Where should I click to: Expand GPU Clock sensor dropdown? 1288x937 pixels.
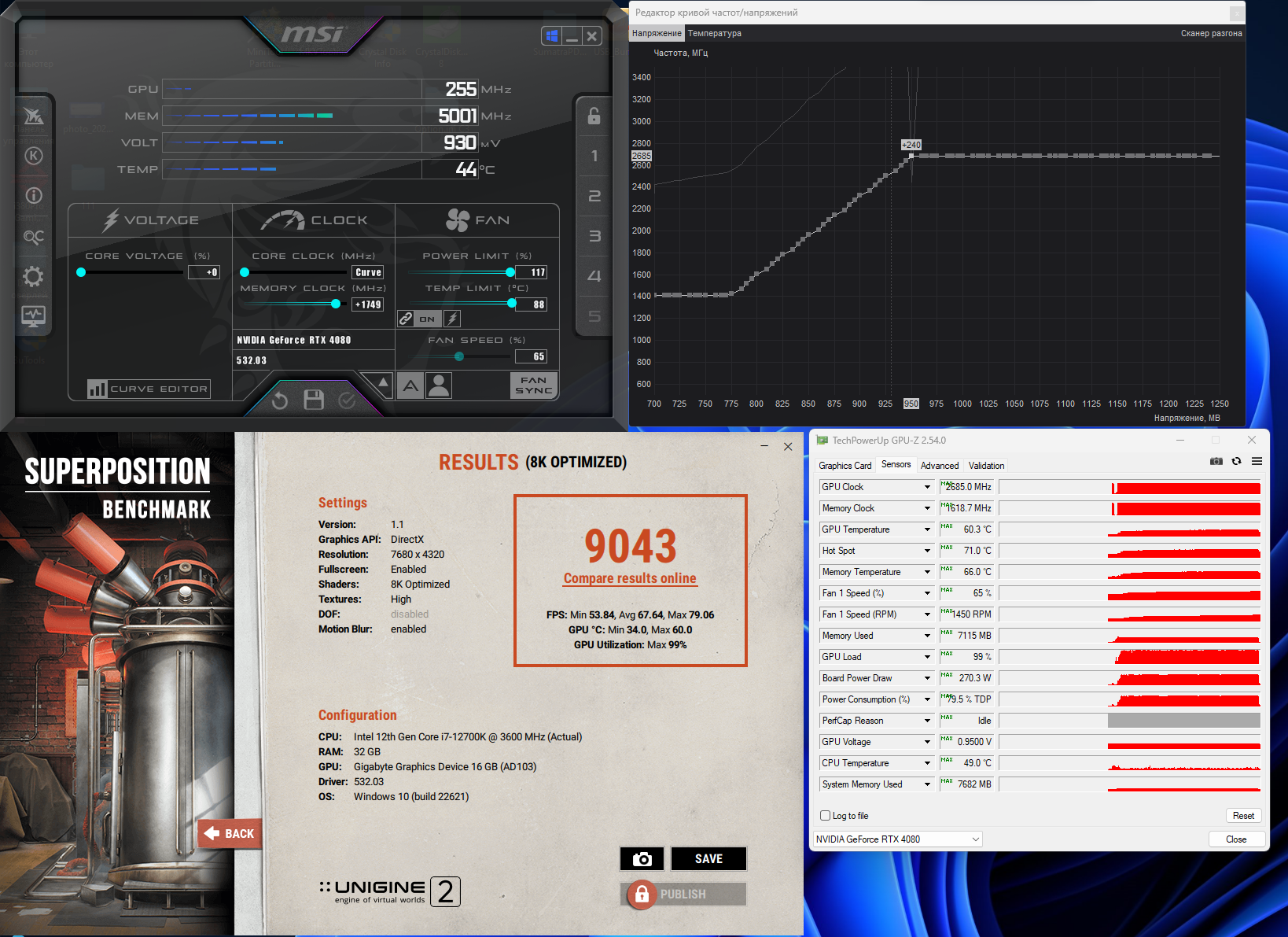click(x=927, y=487)
